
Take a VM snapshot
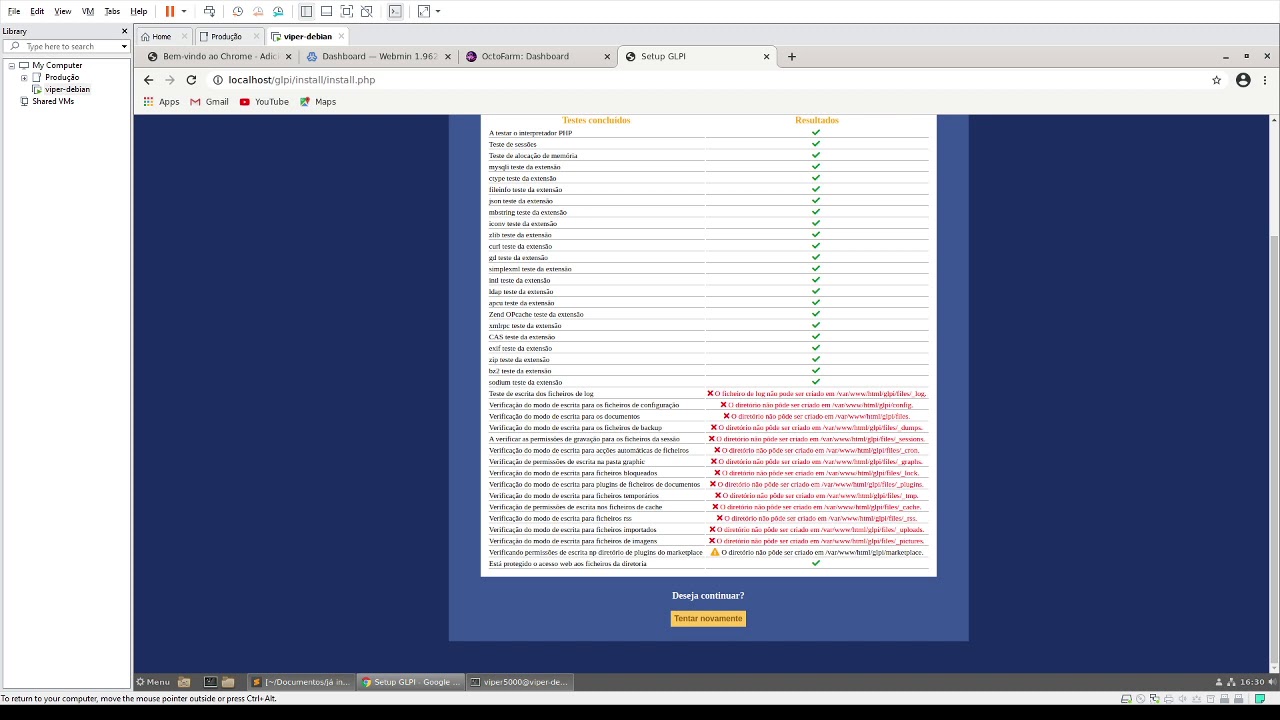(237, 11)
